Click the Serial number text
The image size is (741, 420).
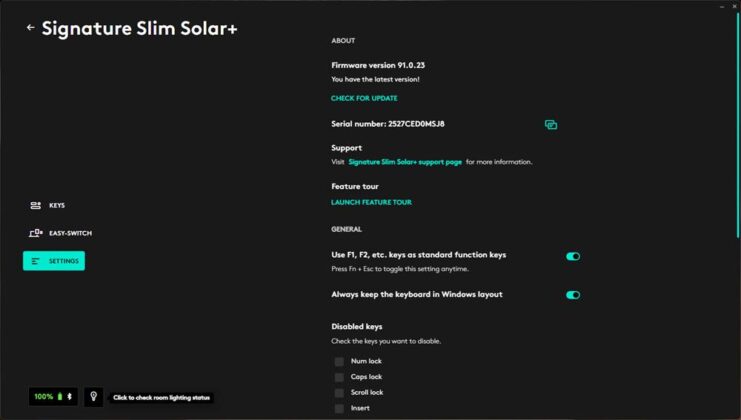click(388, 124)
